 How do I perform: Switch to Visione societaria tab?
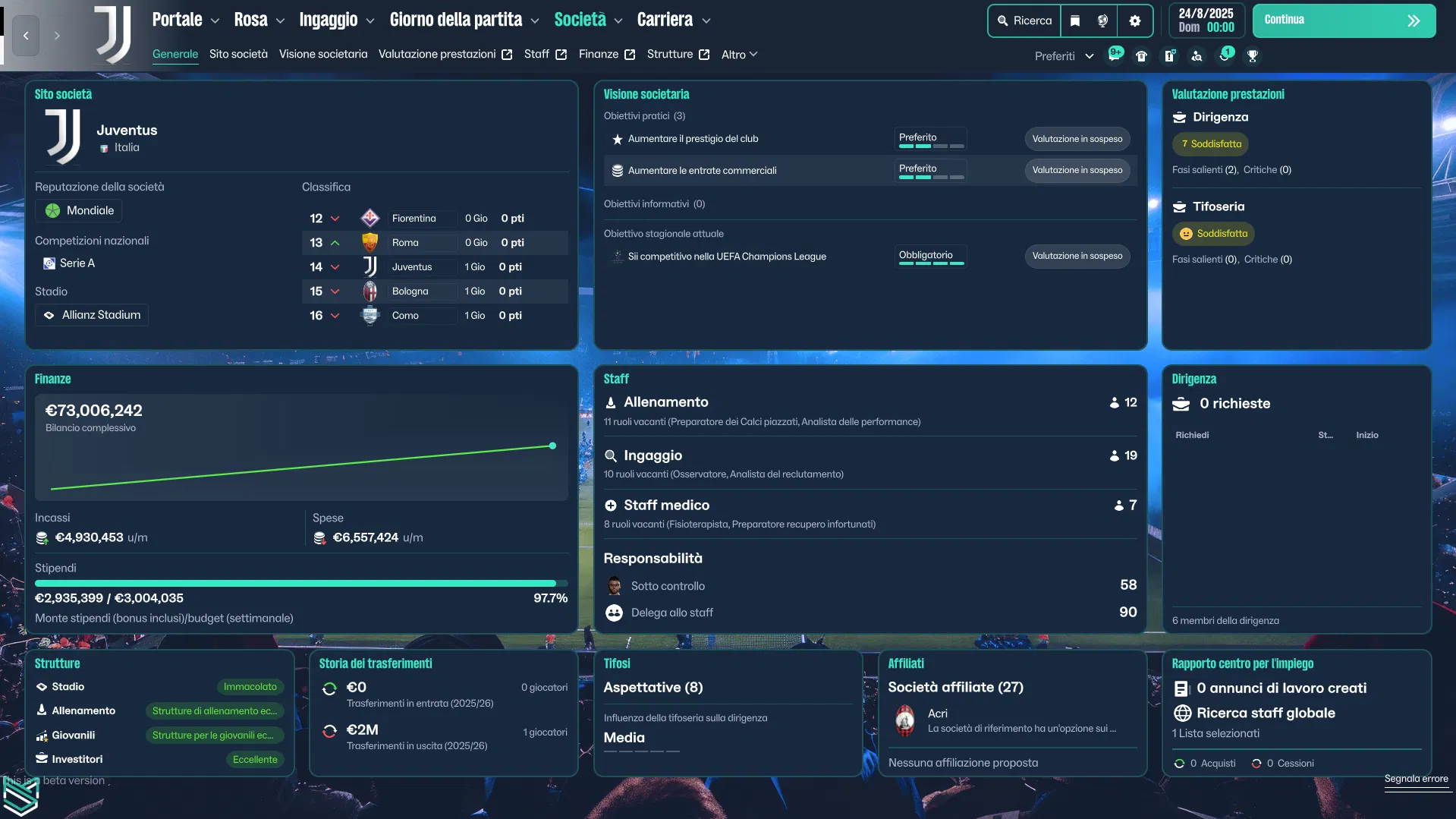click(322, 54)
